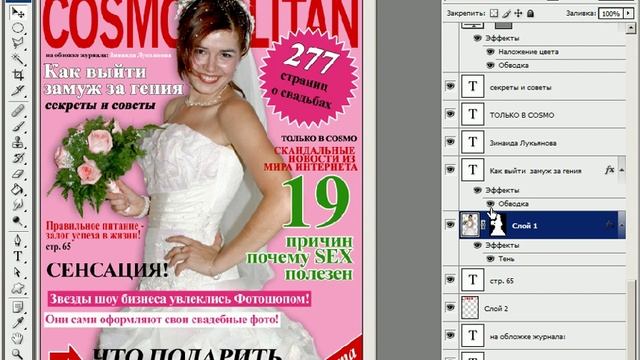Select Слой 1 layer mask thumbnail
Screen dimensions: 640x360
tap(497, 224)
